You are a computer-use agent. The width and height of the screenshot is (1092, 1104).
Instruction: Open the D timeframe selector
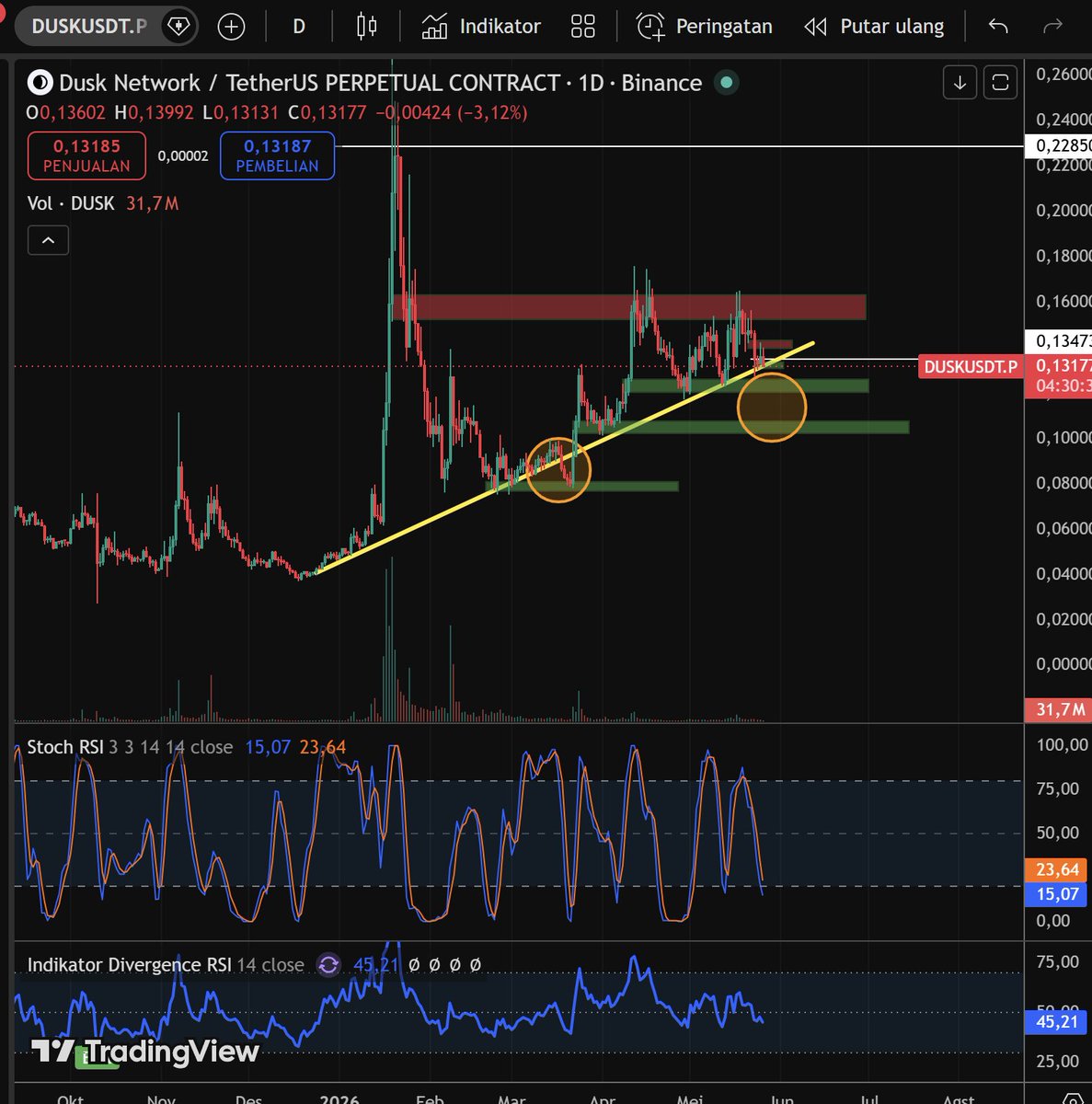click(299, 27)
